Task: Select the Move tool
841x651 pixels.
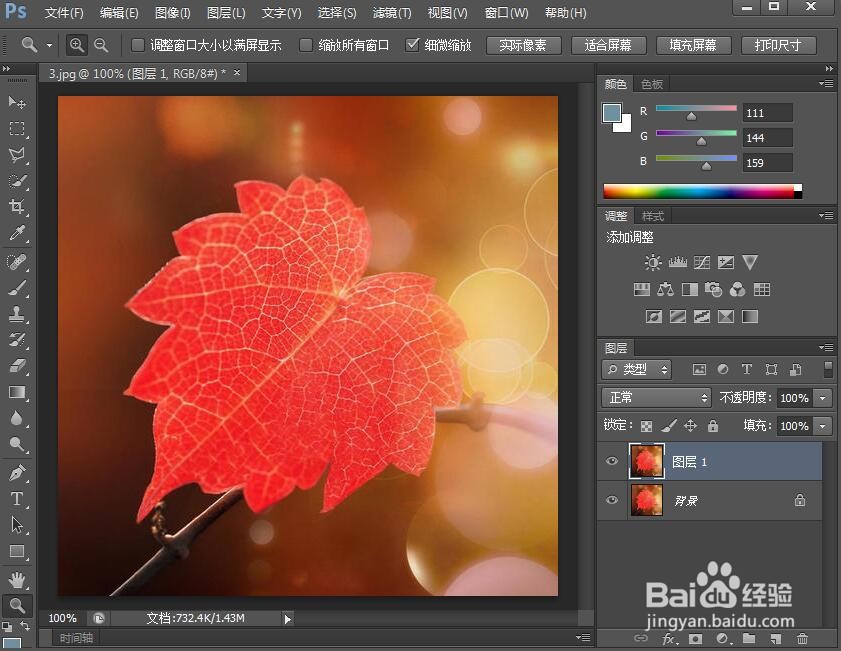Action: tap(17, 102)
